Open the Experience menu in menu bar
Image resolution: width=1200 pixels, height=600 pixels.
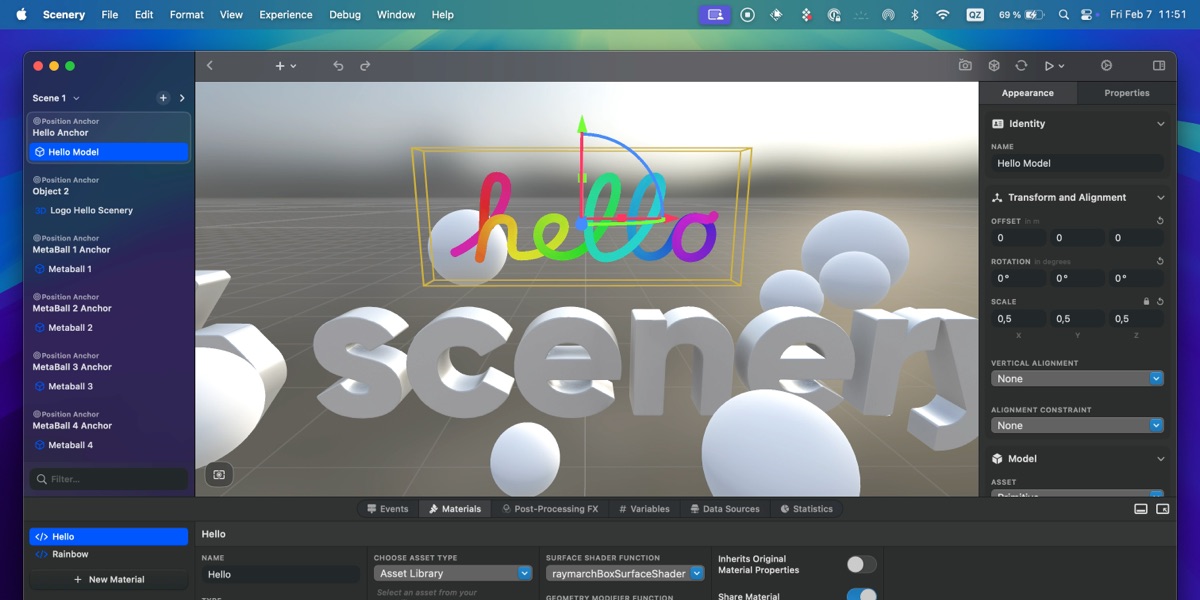click(x=286, y=15)
